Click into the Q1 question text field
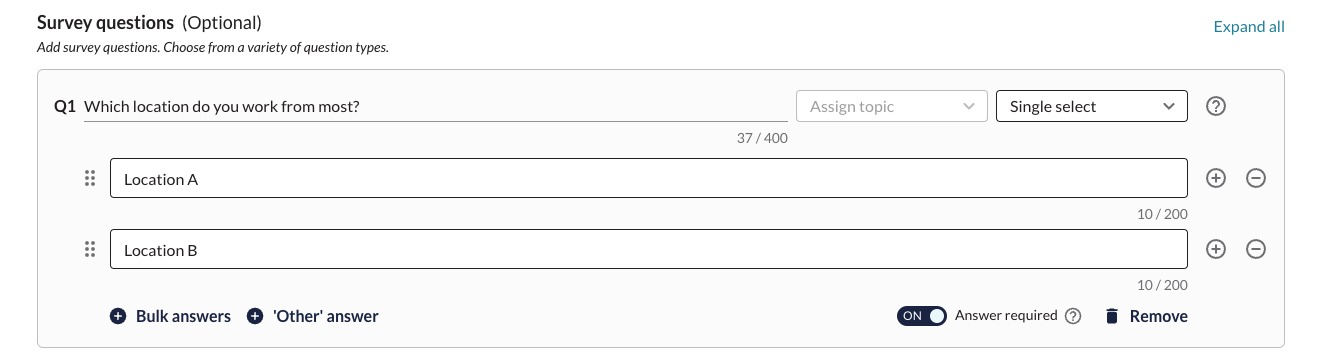This screenshot has width=1344, height=361. pyautogui.click(x=436, y=106)
